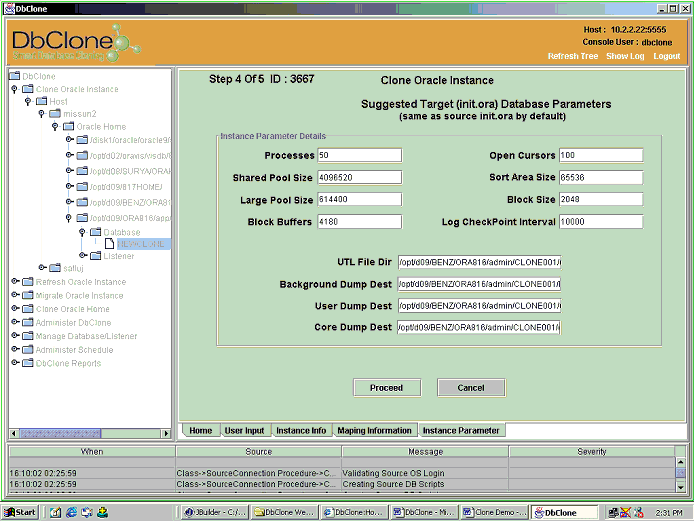Click folder icon beside Oracle Home
Viewport: 694px width, 521px height.
69,127
